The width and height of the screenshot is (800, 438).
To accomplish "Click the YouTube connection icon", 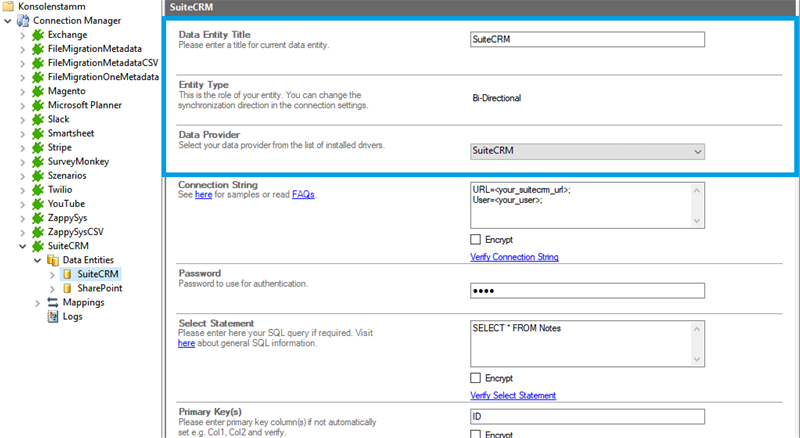I will 38,203.
